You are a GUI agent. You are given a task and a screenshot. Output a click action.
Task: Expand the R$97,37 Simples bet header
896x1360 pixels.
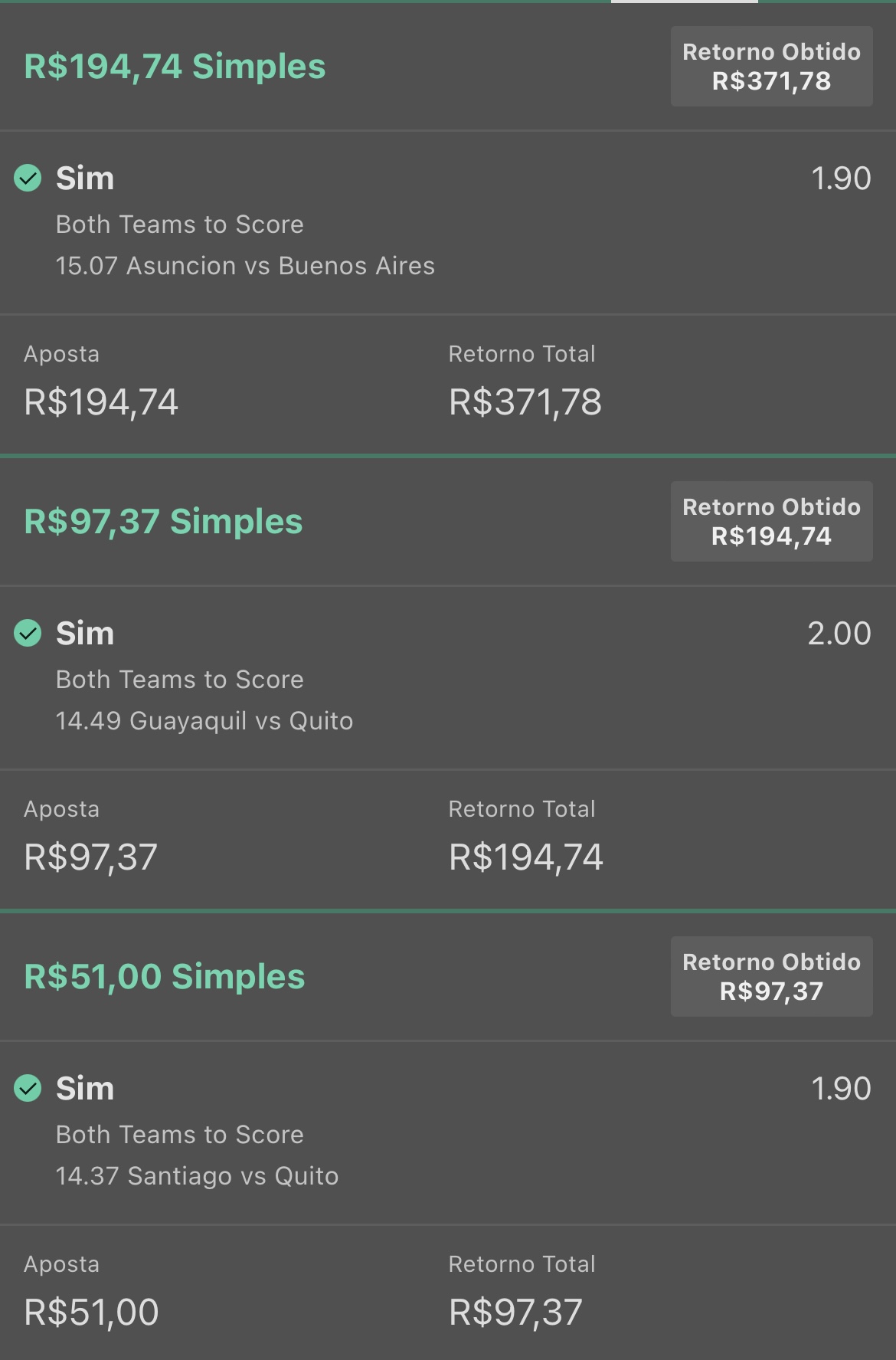pos(163,522)
